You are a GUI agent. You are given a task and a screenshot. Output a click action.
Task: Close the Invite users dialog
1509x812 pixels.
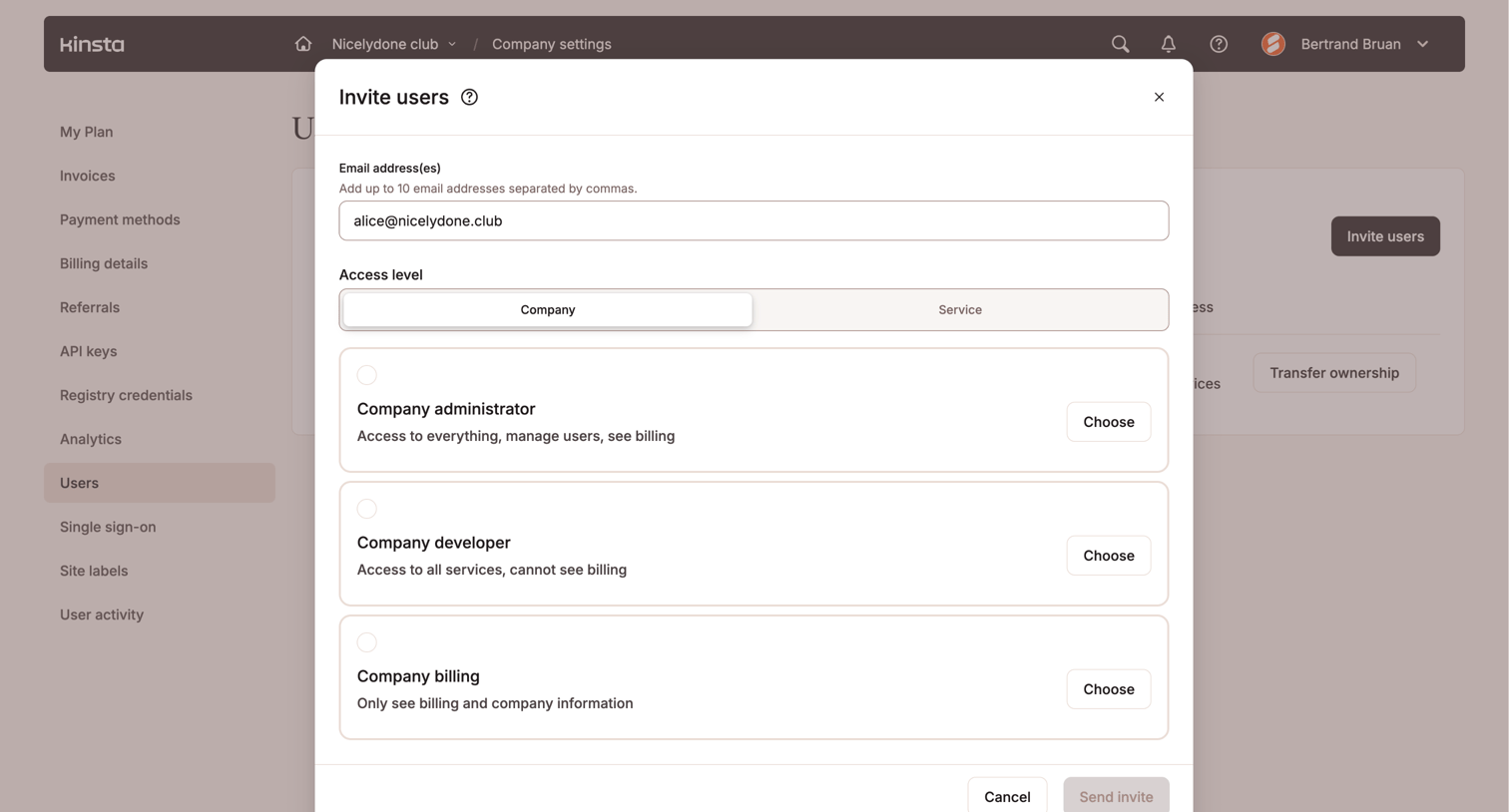[1159, 97]
